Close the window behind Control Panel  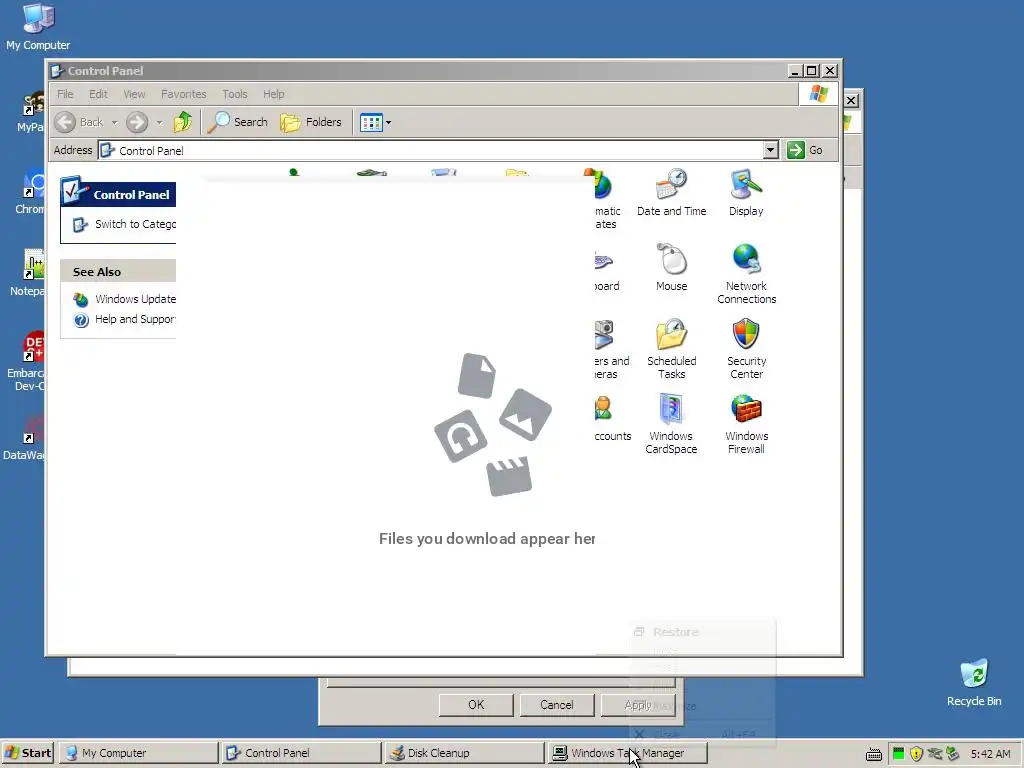pos(851,101)
